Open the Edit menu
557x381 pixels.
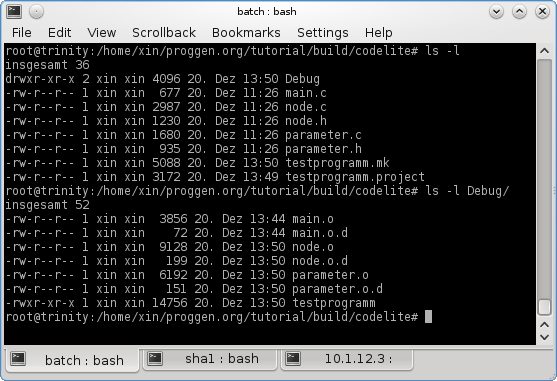pos(59,33)
